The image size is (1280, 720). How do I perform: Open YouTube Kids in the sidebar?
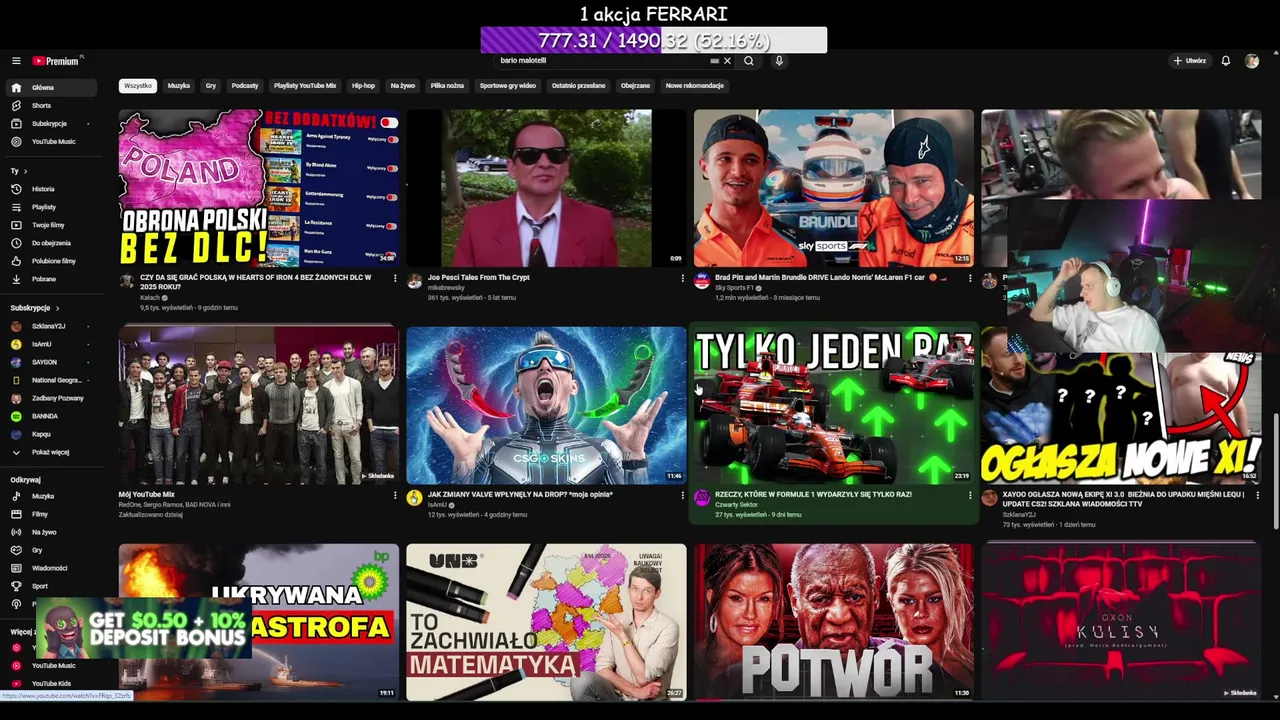[x=50, y=684]
